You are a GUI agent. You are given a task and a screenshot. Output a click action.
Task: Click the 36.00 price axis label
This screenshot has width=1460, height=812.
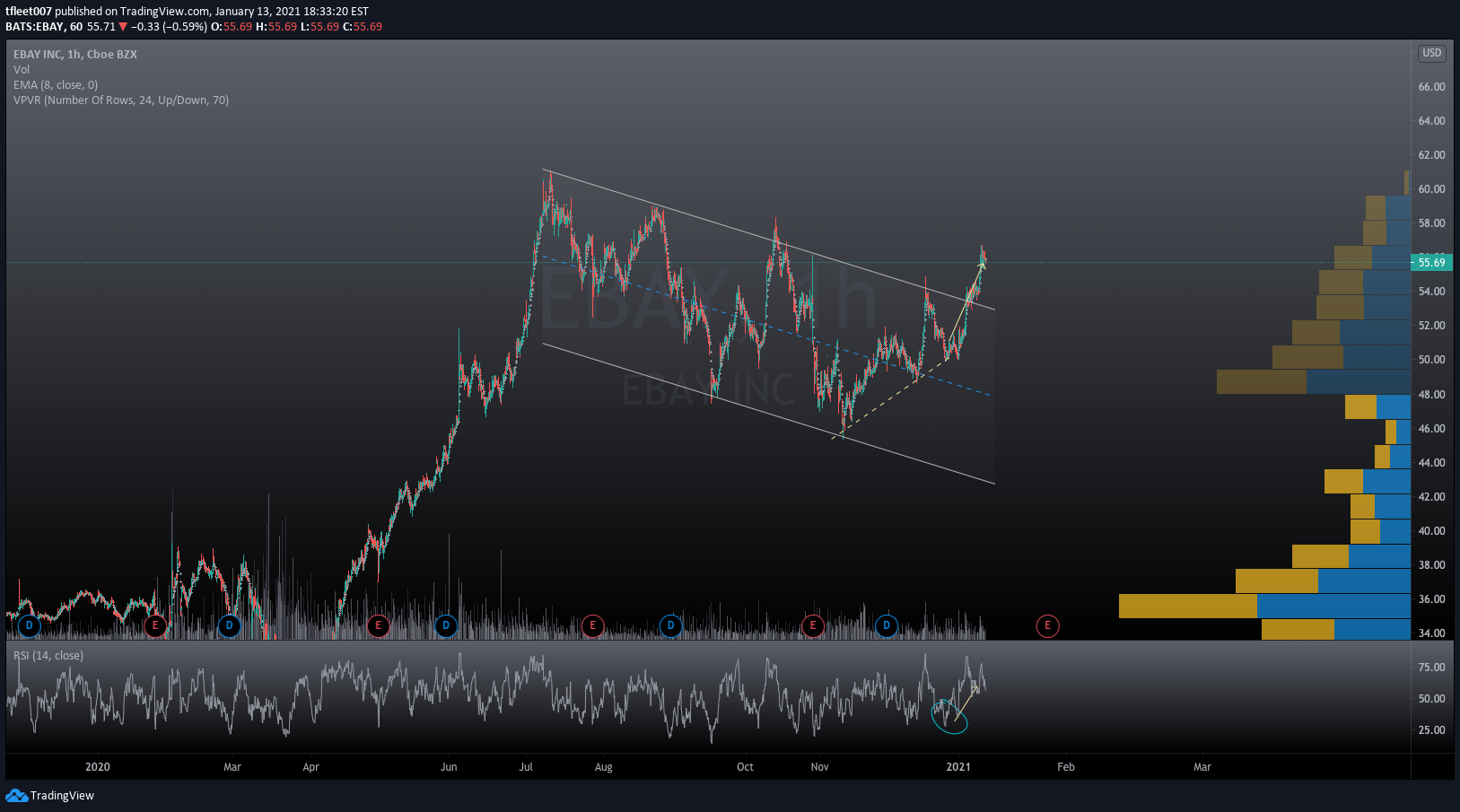coord(1431,599)
